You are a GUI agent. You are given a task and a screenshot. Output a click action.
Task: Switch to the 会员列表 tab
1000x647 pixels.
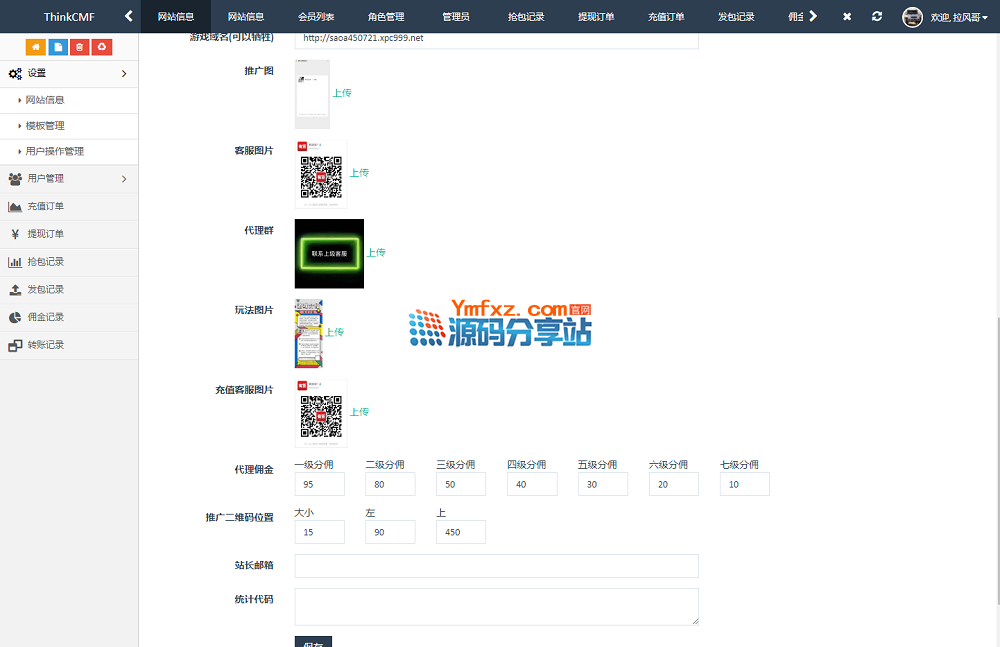pyautogui.click(x=316, y=17)
